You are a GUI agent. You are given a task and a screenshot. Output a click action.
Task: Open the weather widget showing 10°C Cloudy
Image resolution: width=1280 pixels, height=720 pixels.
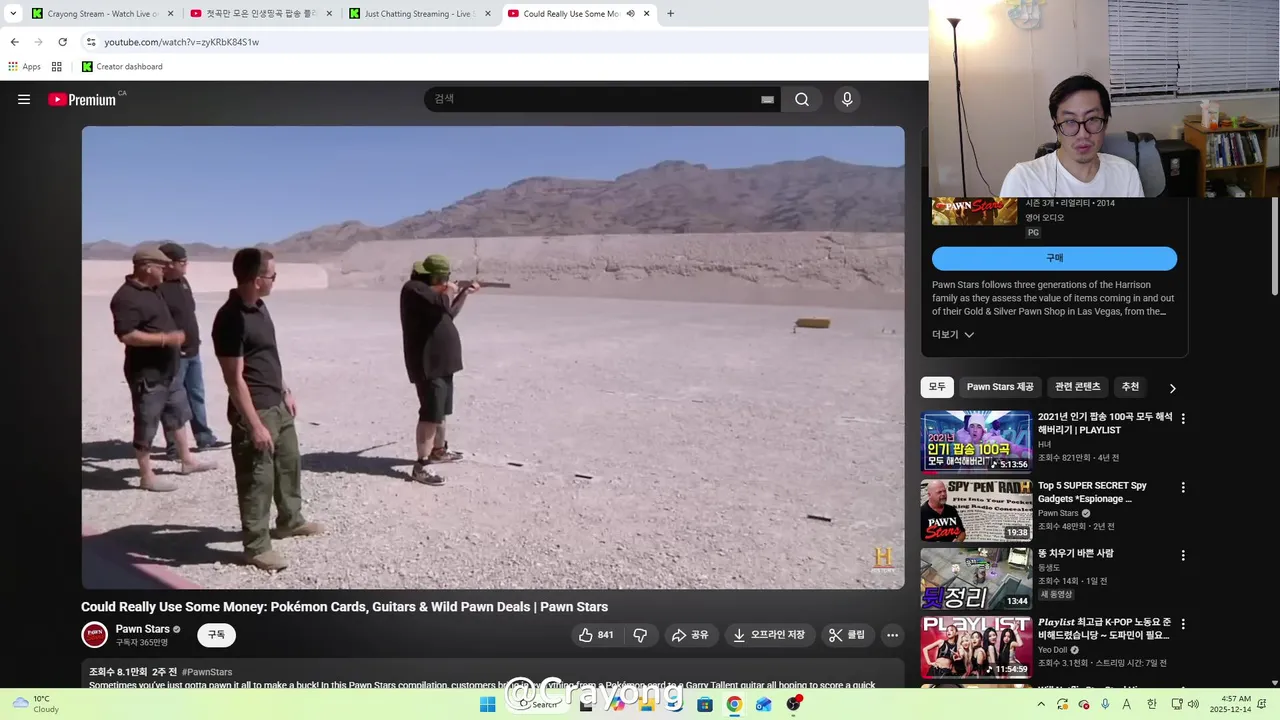pos(36,704)
